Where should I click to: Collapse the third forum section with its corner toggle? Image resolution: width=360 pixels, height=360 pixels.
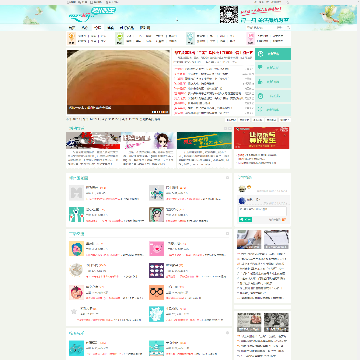(x=227, y=333)
